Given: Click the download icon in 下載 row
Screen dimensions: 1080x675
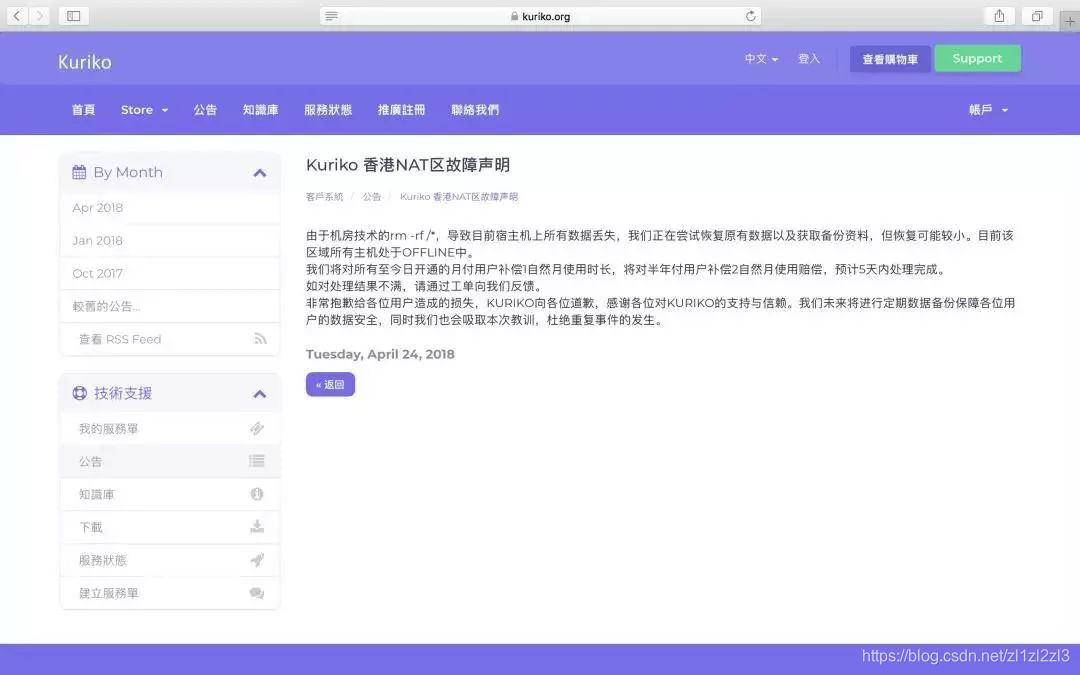Looking at the screenshot, I should click(x=257, y=527).
